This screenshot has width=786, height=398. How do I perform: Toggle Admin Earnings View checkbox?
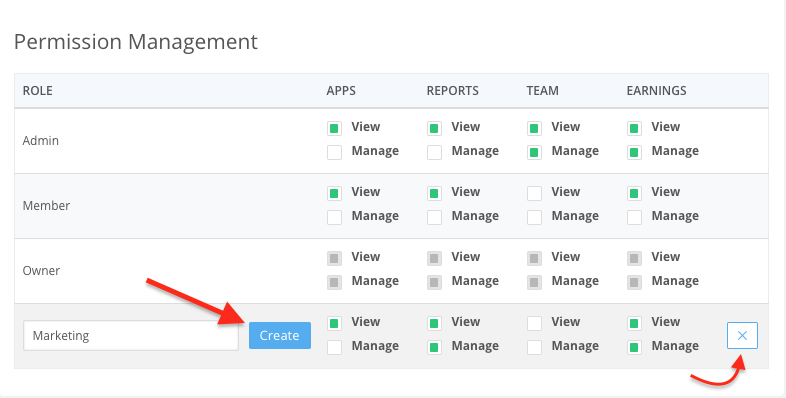634,128
